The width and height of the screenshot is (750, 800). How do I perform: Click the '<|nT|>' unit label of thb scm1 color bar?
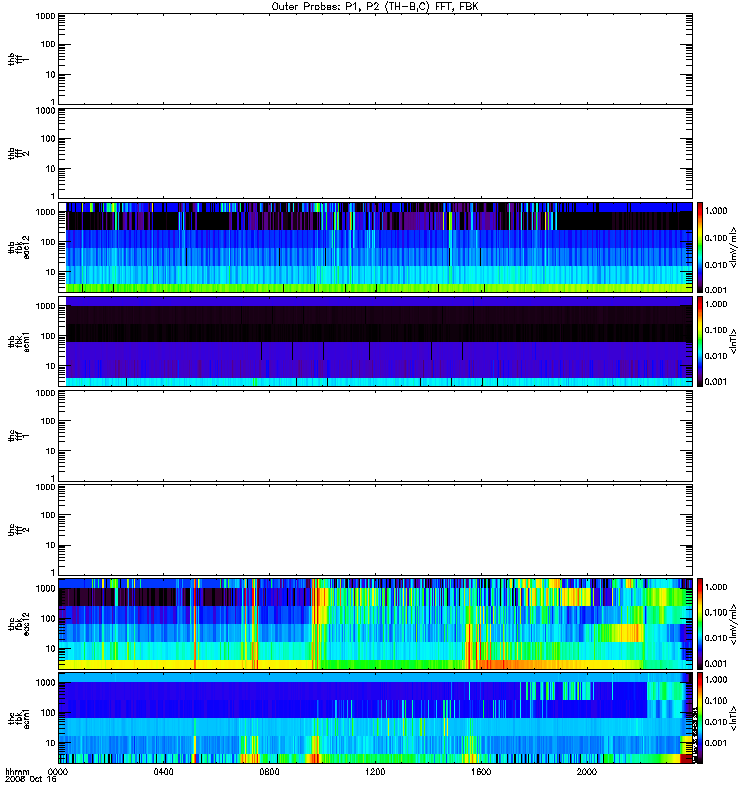(734, 341)
